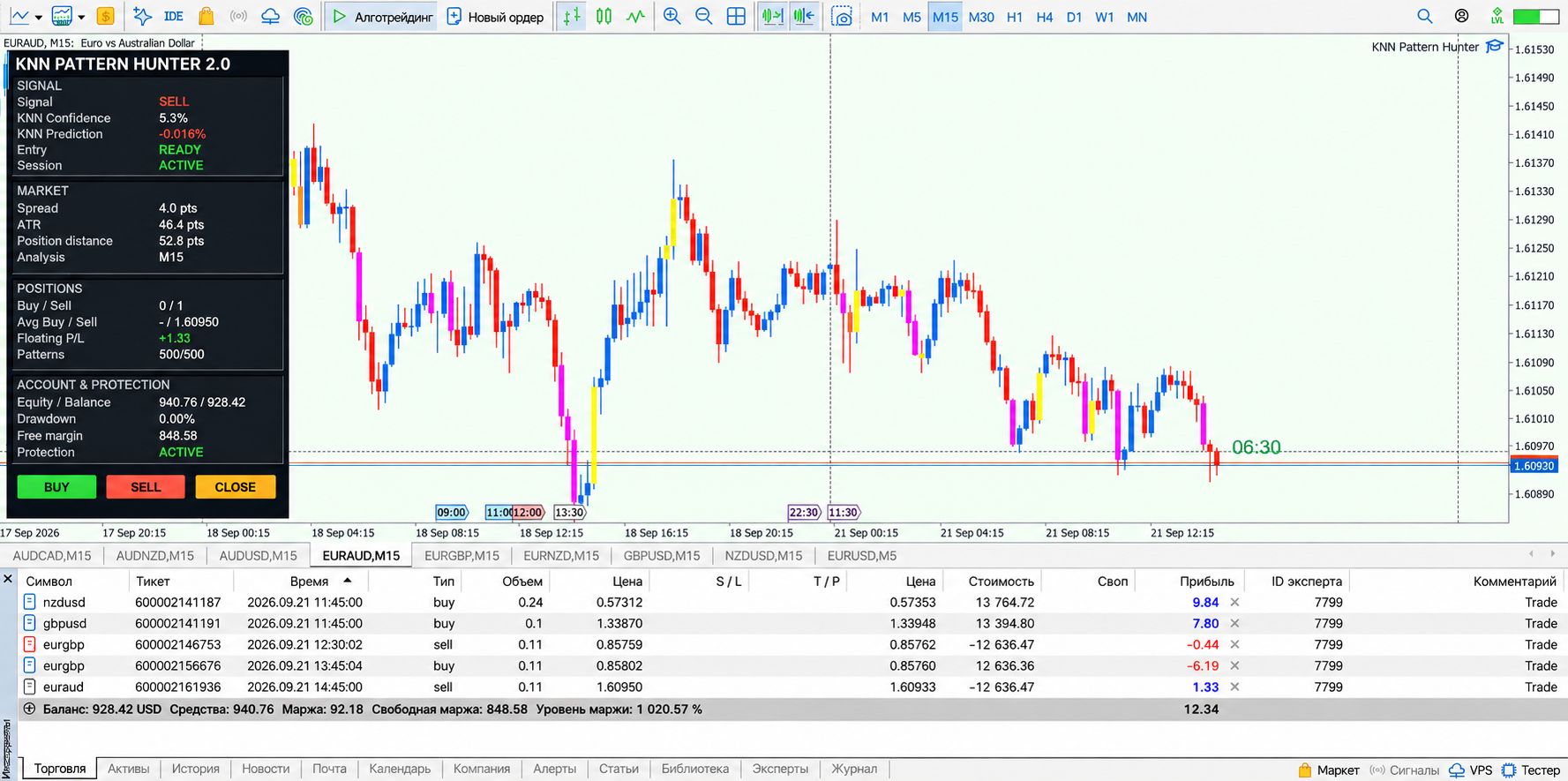
Task: Click the orange CLOSE button in KNN panel
Action: 235,487
